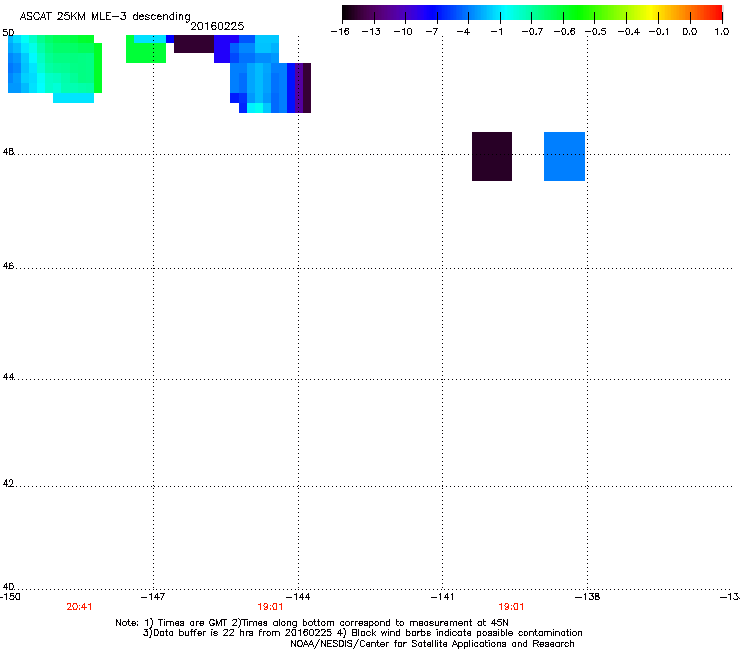The width and height of the screenshot is (740, 650).
Task: Click the latitude label 42
Action: click(8, 483)
